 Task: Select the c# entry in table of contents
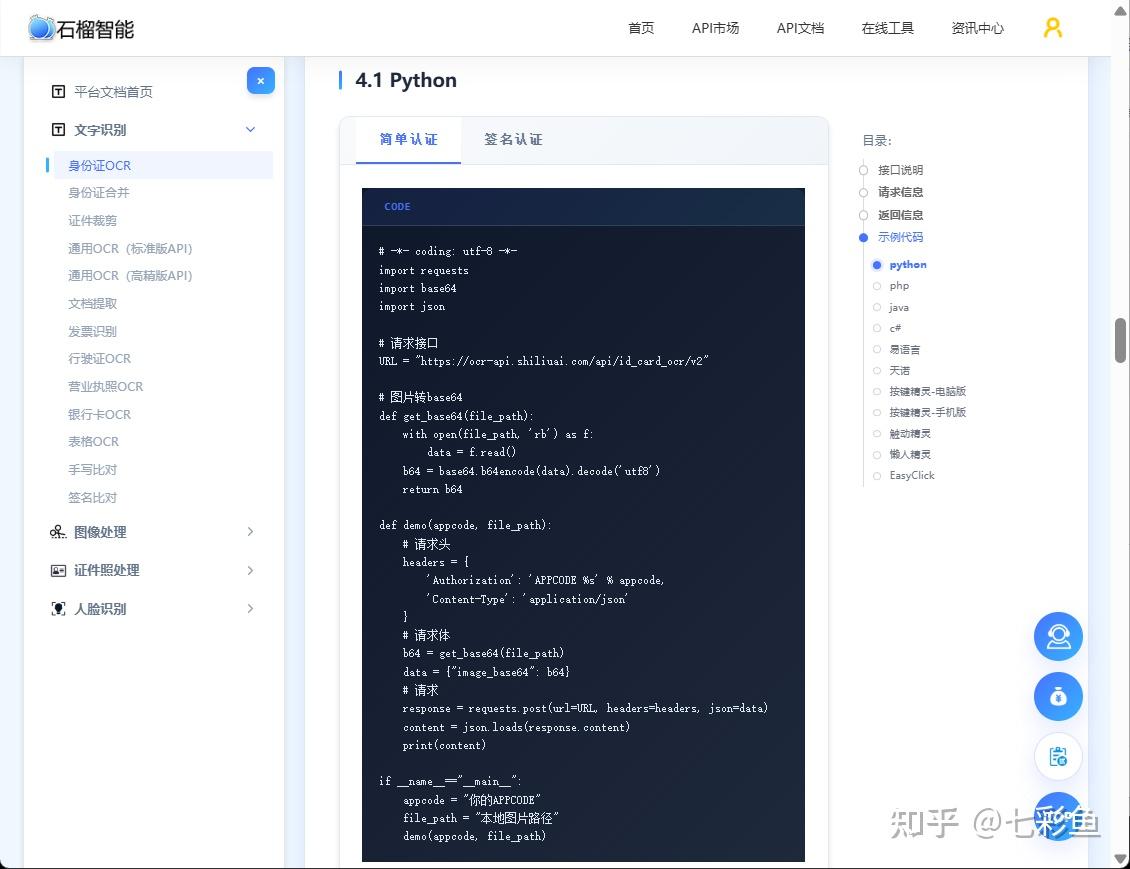click(895, 328)
